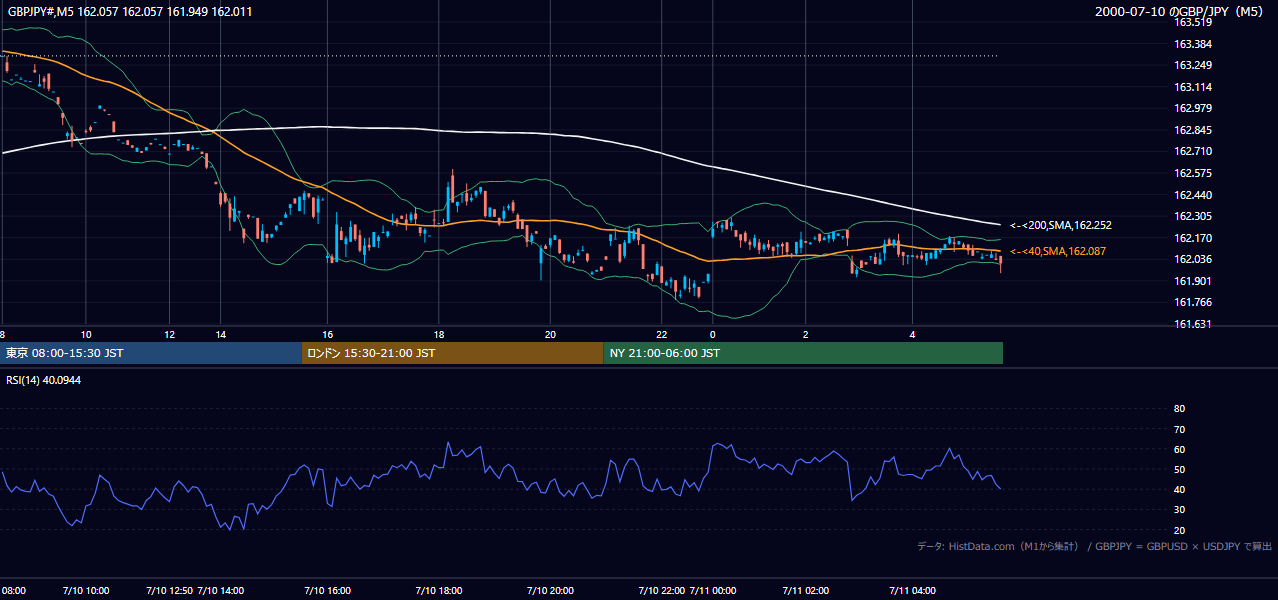1278x600 pixels.
Task: Click the 7/11 04:00 date label
Action: (x=913, y=590)
